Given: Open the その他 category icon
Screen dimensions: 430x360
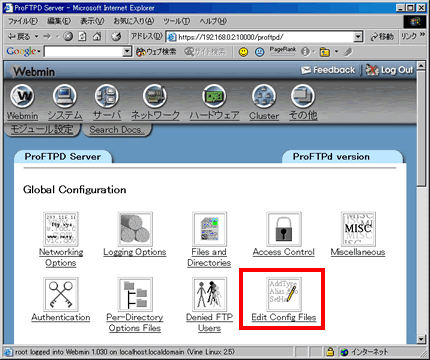Looking at the screenshot, I should coord(303,96).
